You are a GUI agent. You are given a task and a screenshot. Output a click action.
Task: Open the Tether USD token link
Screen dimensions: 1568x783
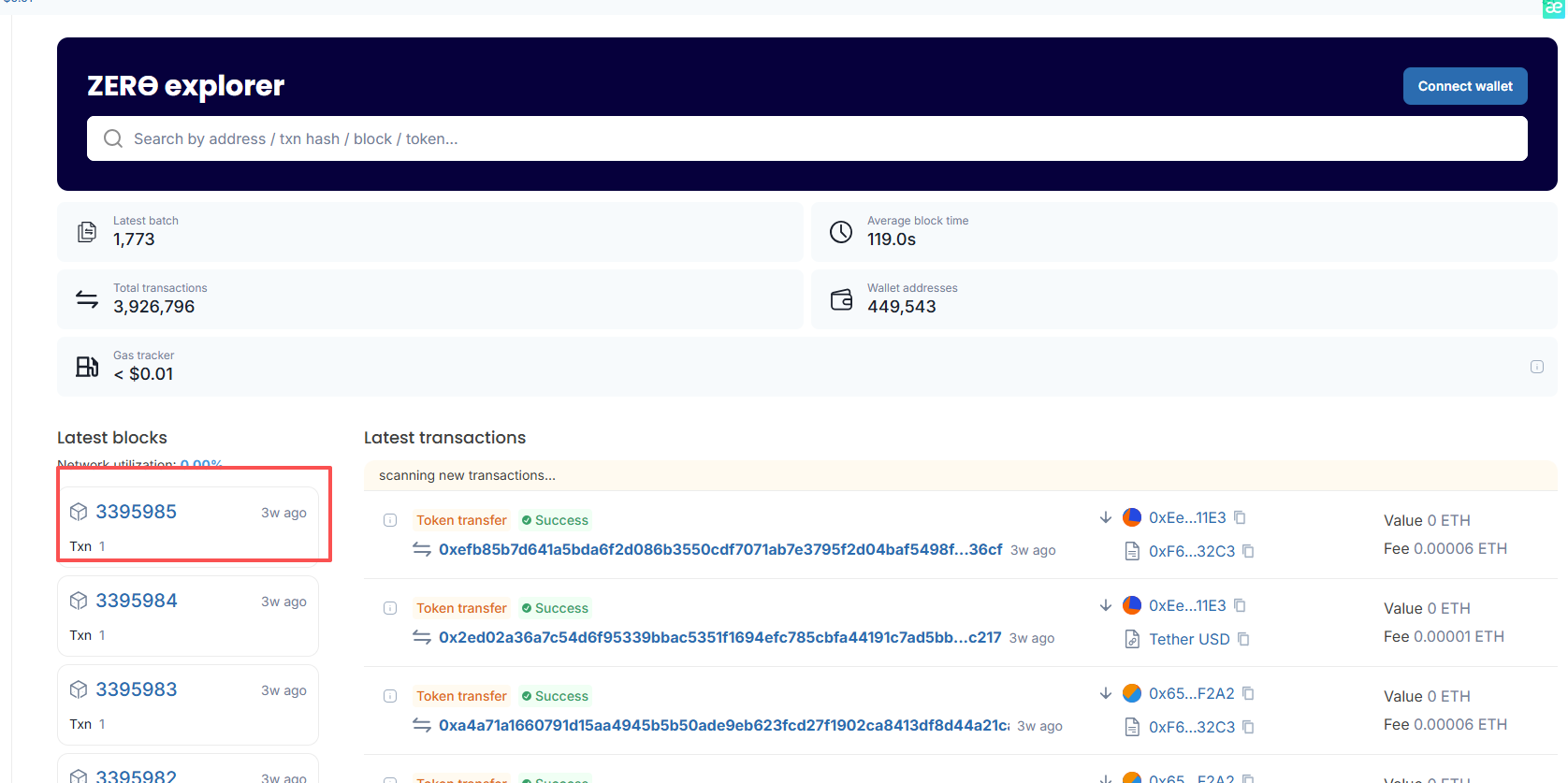(x=1189, y=639)
